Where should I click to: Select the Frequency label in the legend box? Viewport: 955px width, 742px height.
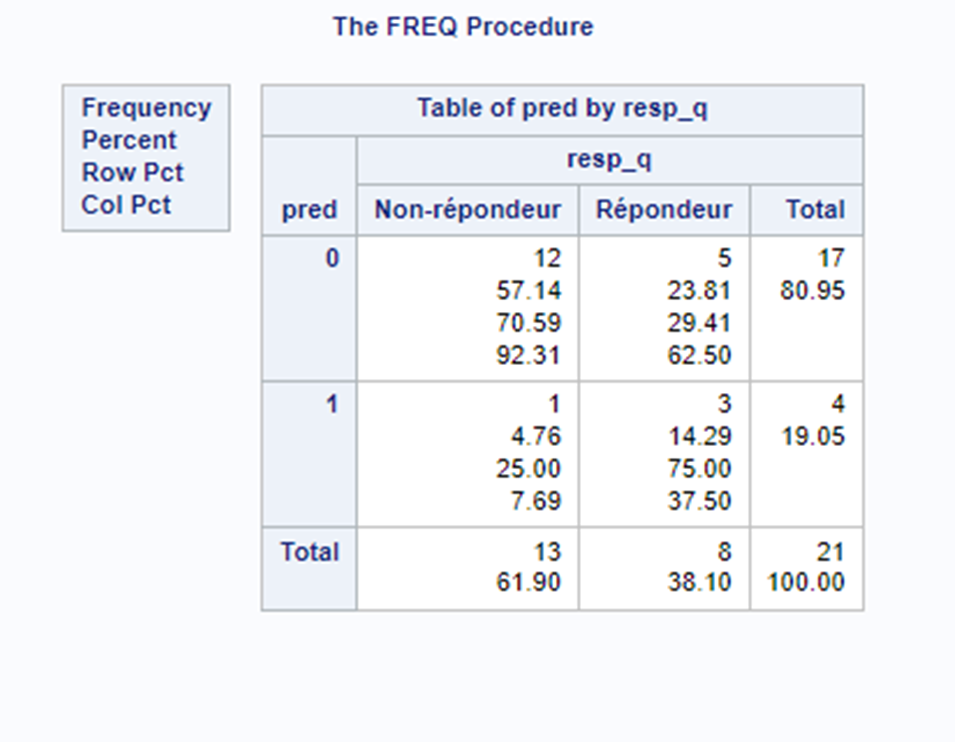point(146,108)
